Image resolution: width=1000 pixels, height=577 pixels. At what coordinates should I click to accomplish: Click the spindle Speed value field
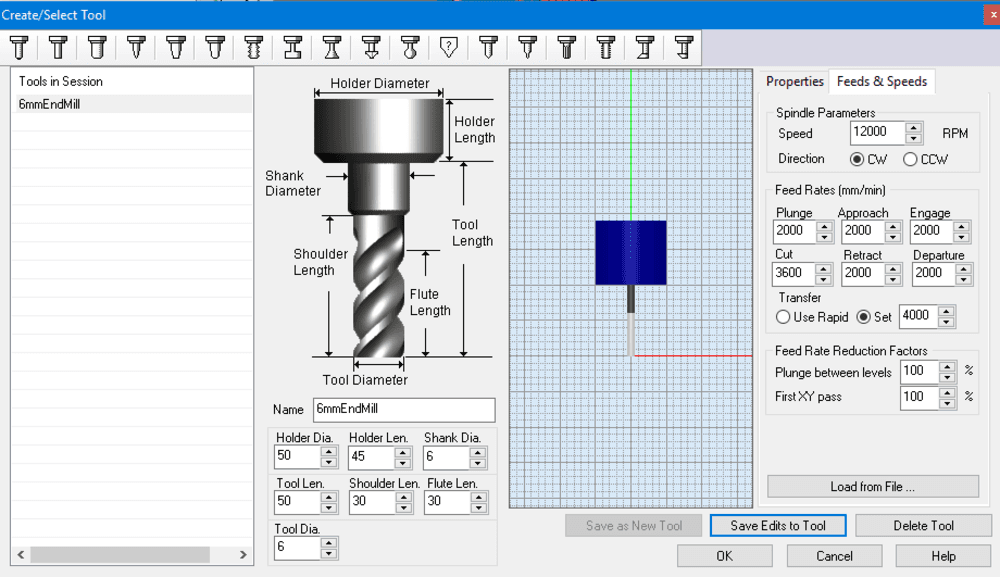pyautogui.click(x=878, y=133)
